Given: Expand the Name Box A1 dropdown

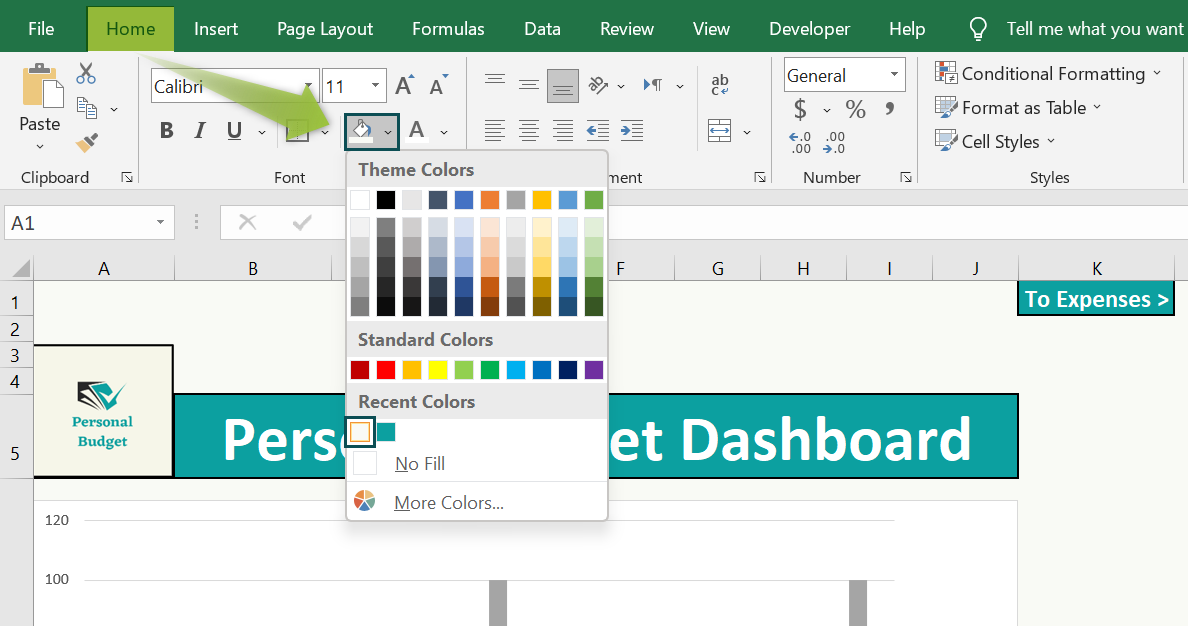Looking at the screenshot, I should 161,222.
